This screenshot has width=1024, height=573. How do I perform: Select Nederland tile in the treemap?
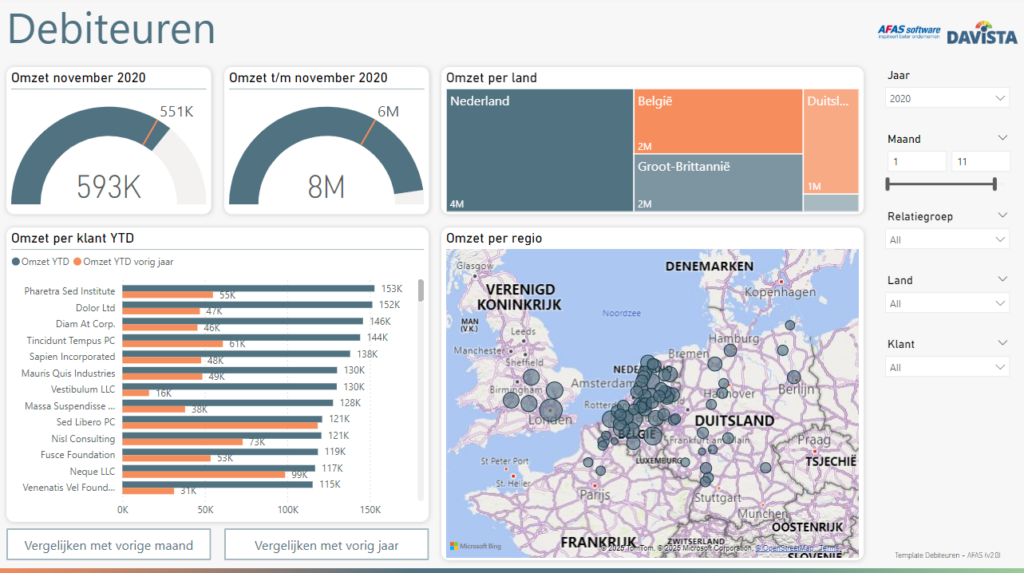(539, 150)
